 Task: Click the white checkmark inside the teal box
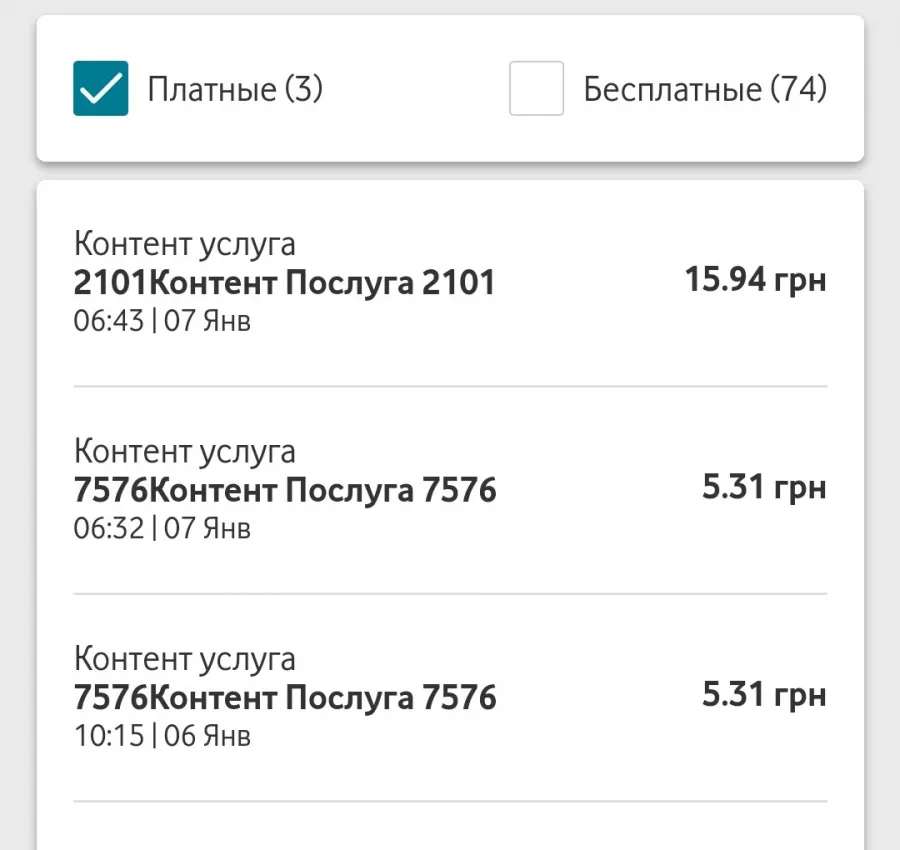(100, 90)
